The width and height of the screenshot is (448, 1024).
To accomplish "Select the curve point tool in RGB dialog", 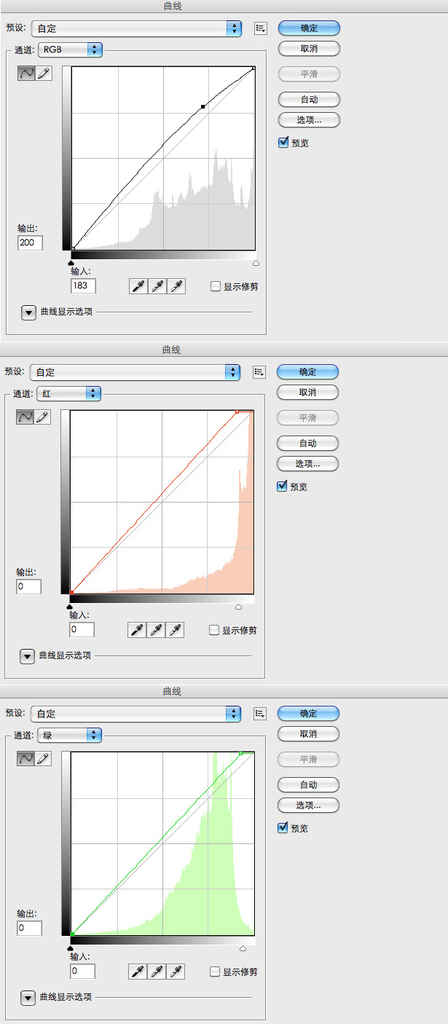I will (27, 73).
